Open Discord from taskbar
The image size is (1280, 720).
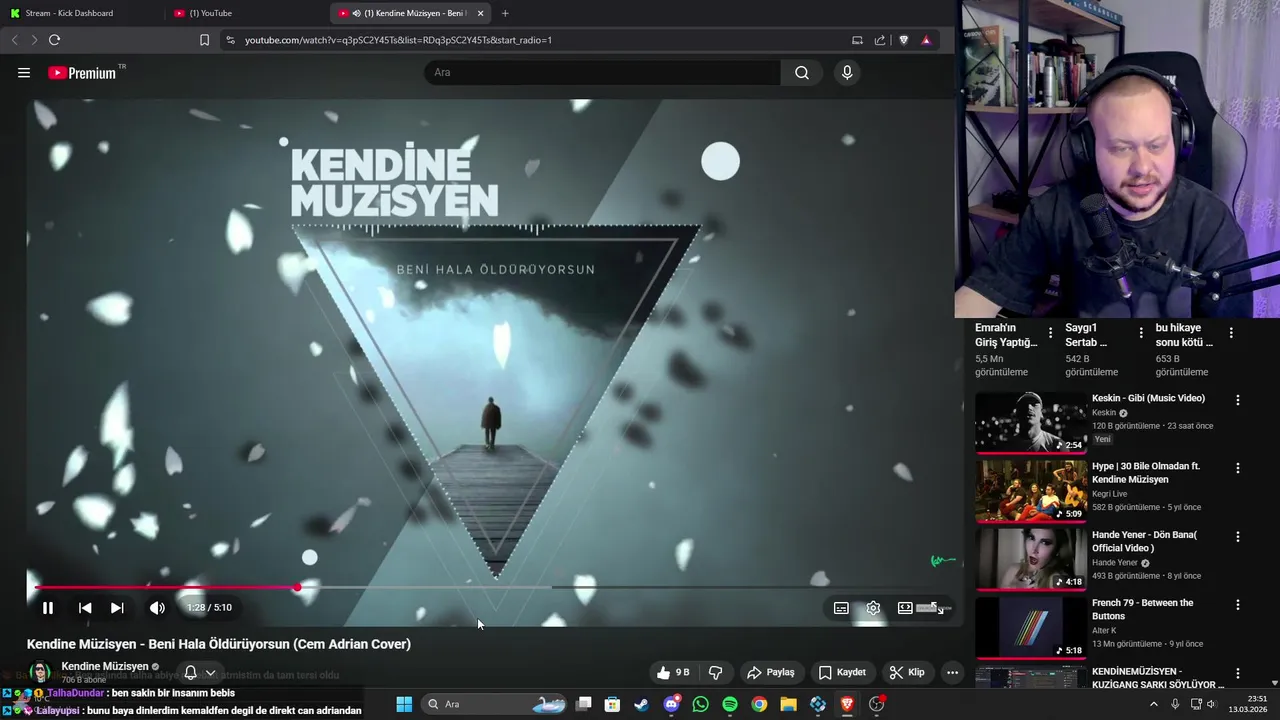click(672, 704)
